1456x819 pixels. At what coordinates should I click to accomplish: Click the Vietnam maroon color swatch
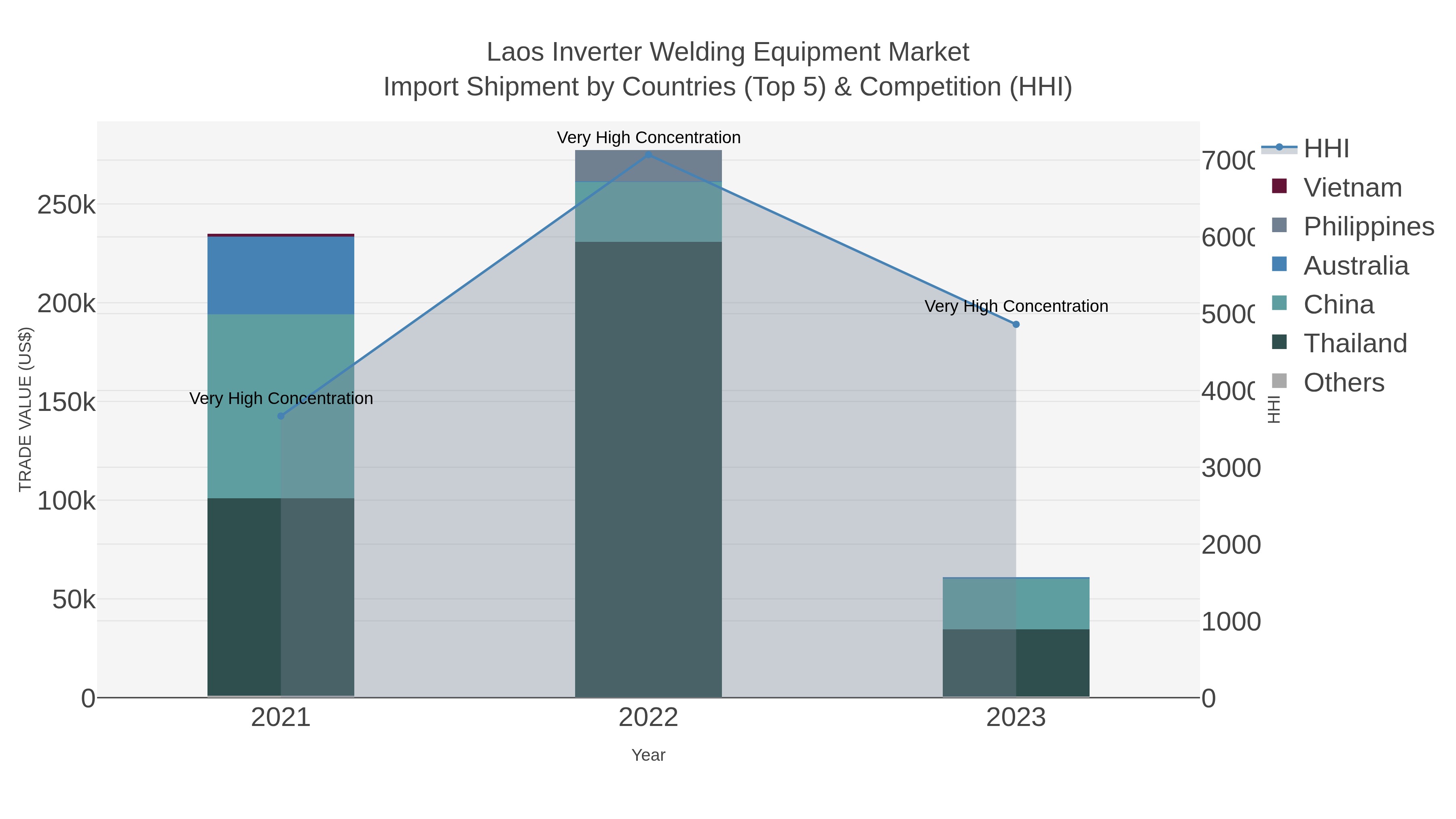click(1279, 186)
